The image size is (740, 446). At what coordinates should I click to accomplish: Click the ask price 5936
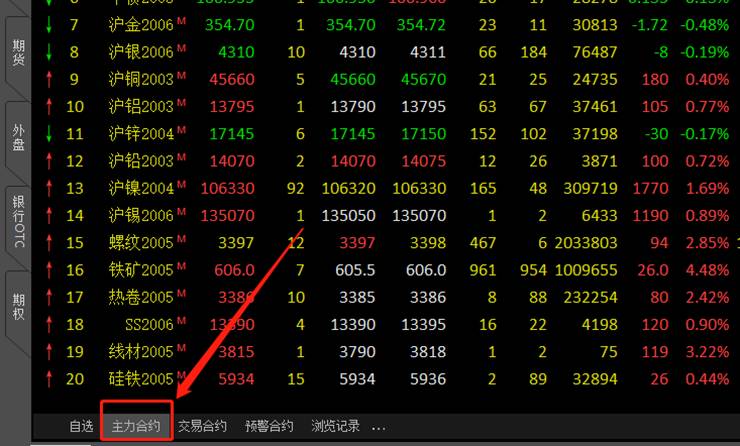428,379
